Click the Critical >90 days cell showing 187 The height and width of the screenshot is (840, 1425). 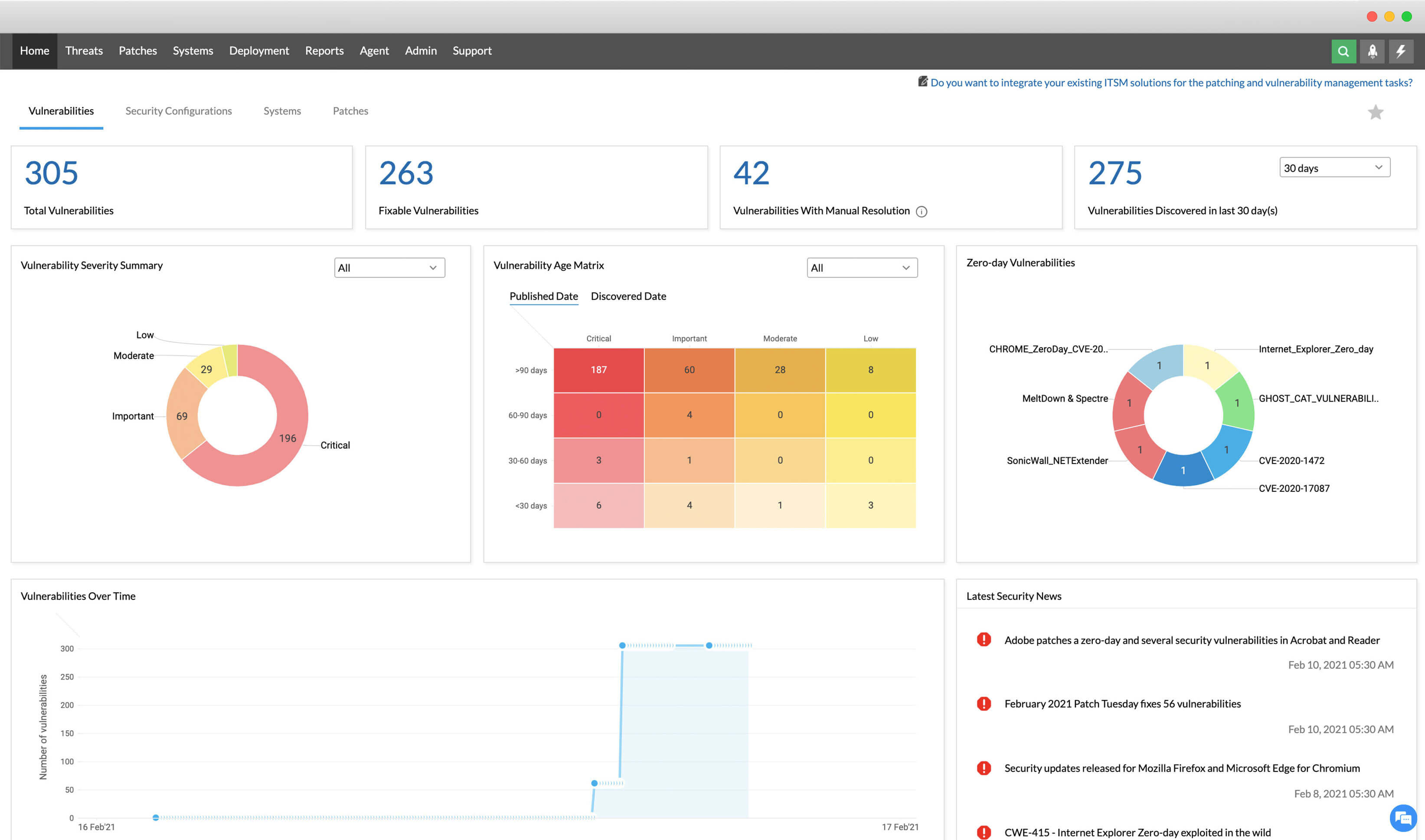(x=598, y=369)
